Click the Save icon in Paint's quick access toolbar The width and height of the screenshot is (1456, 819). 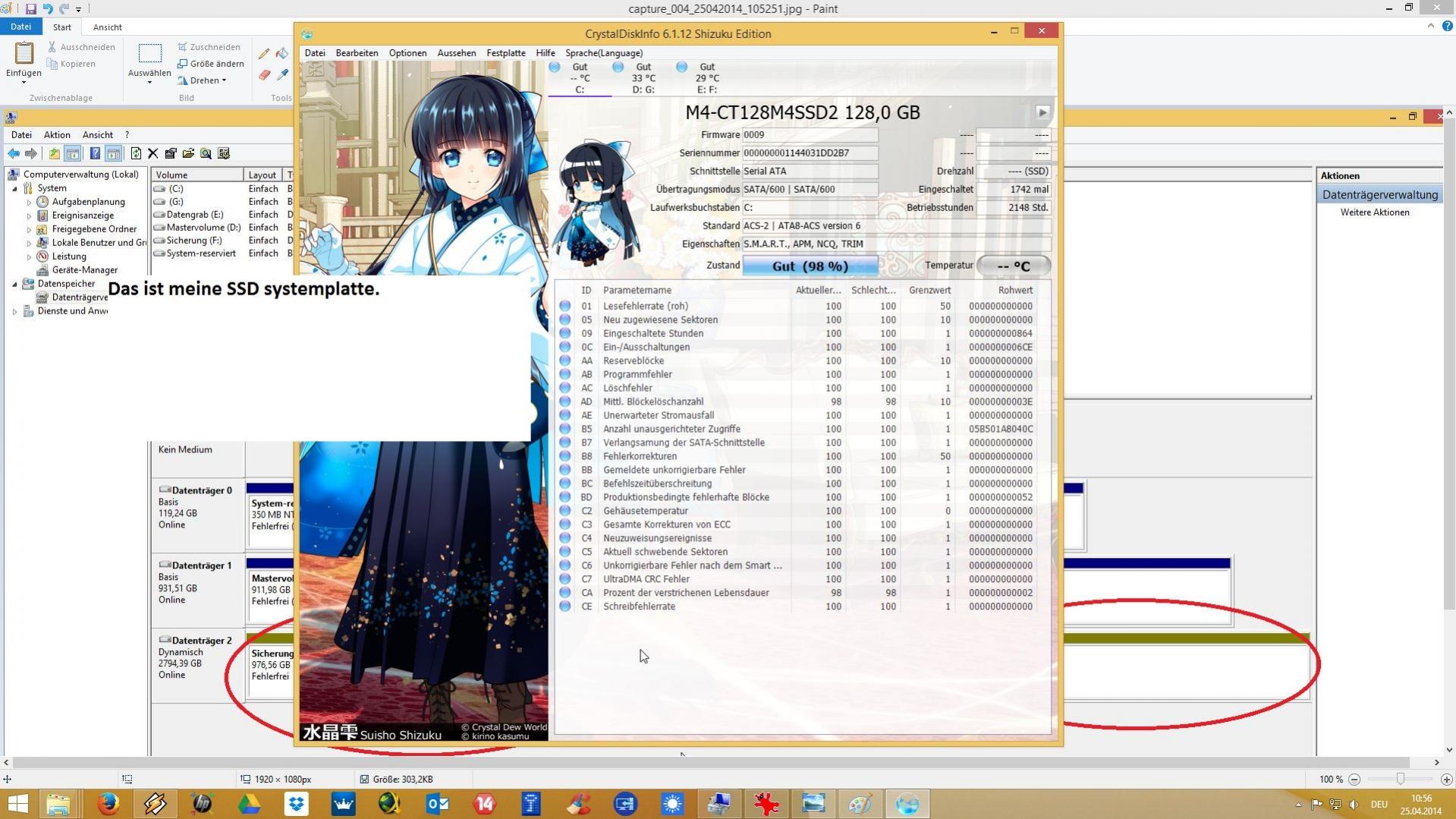pos(30,9)
